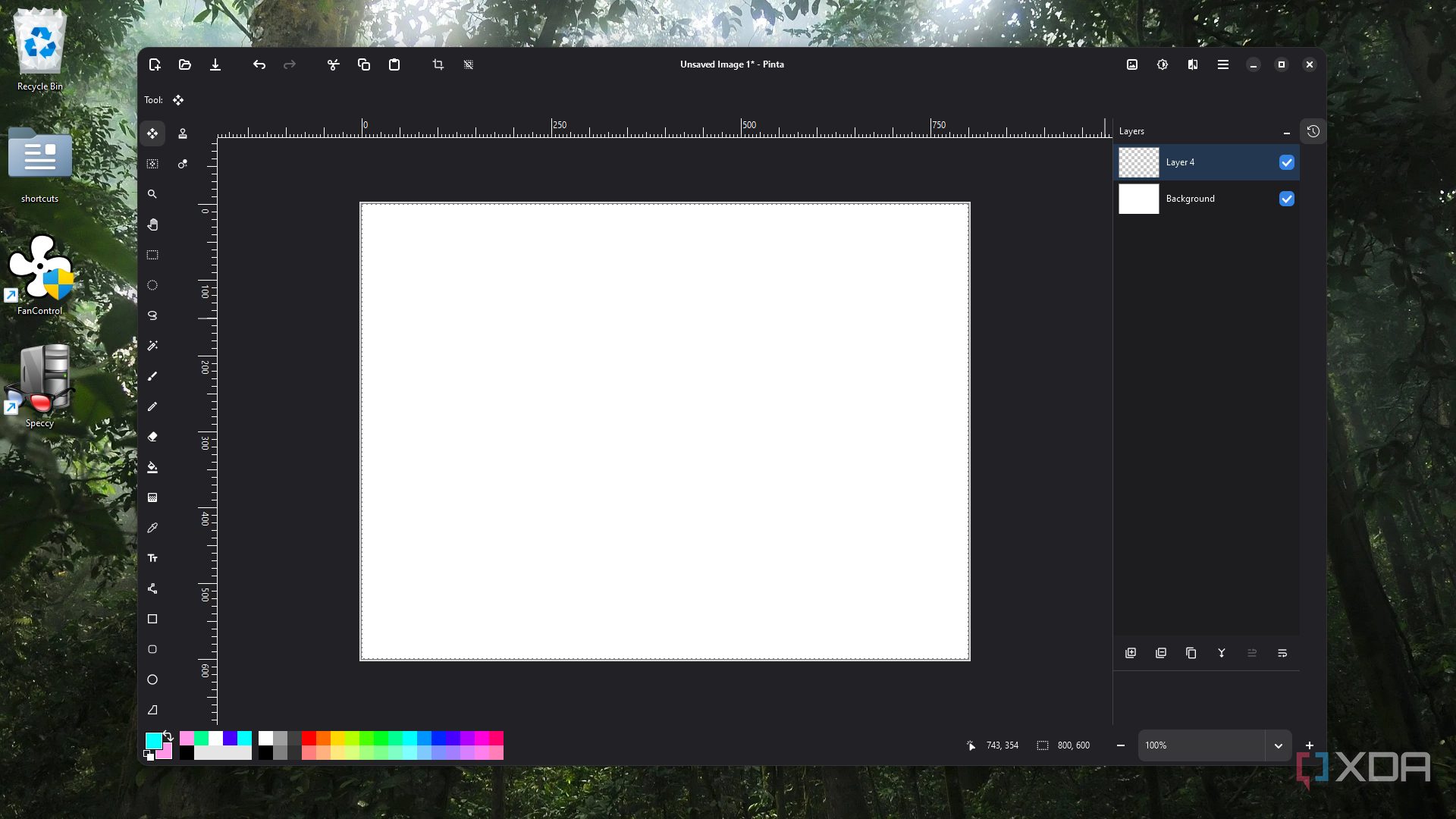Open the Recycle Bin desktop icon

tap(40, 50)
